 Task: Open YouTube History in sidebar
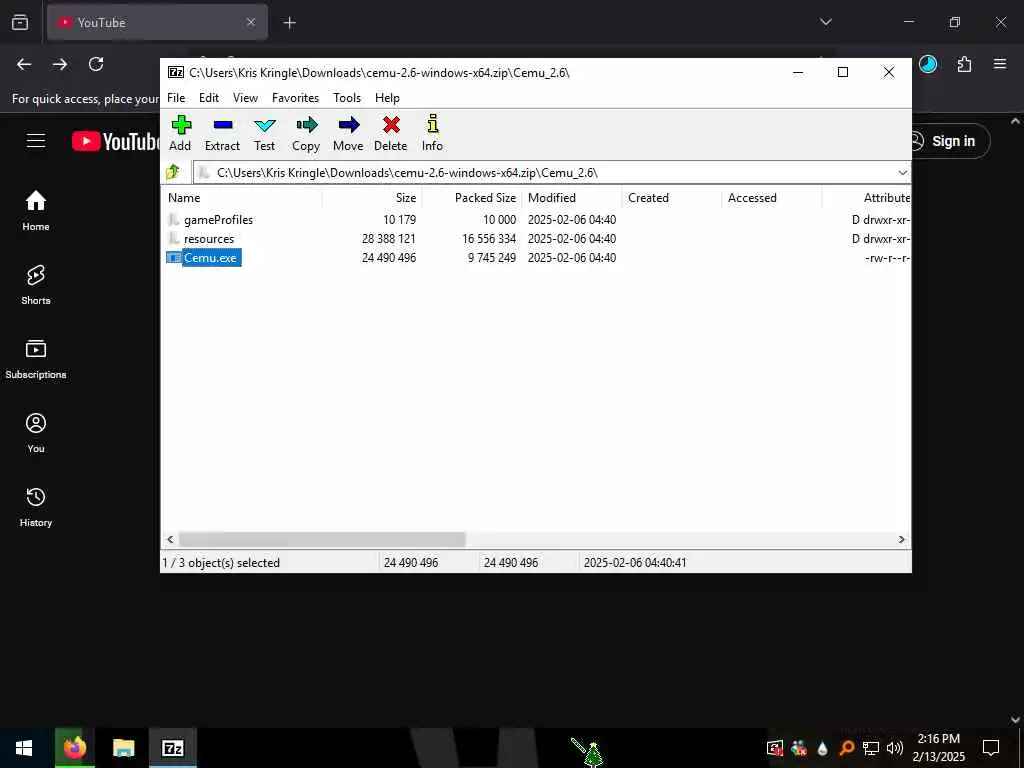(x=36, y=507)
